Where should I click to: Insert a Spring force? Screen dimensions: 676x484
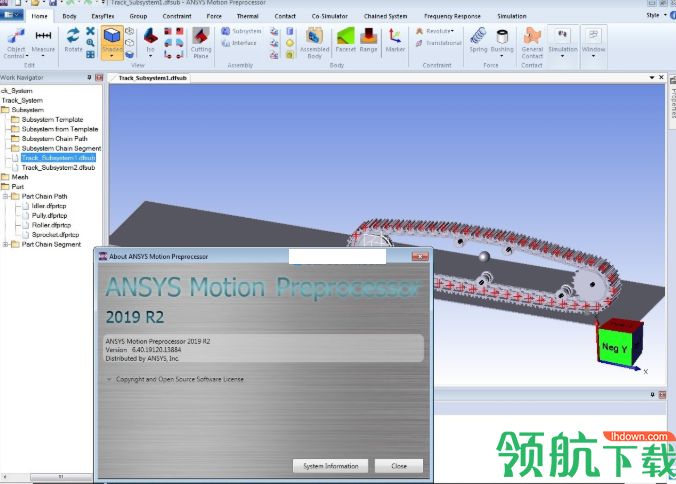[478, 40]
